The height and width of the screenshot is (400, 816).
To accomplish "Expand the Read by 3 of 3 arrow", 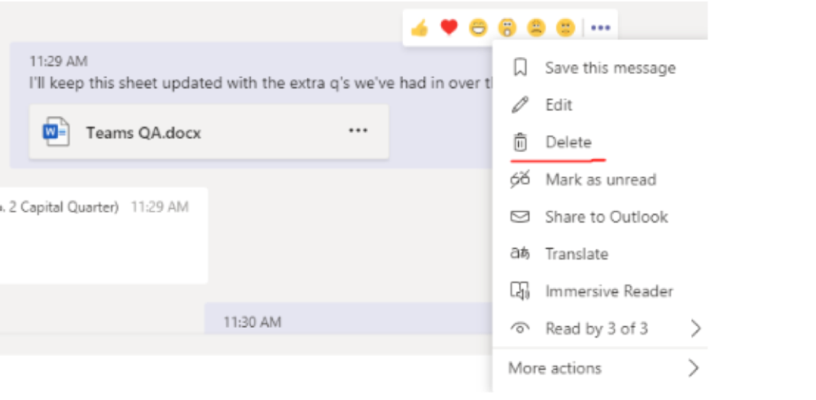I will pos(695,328).
